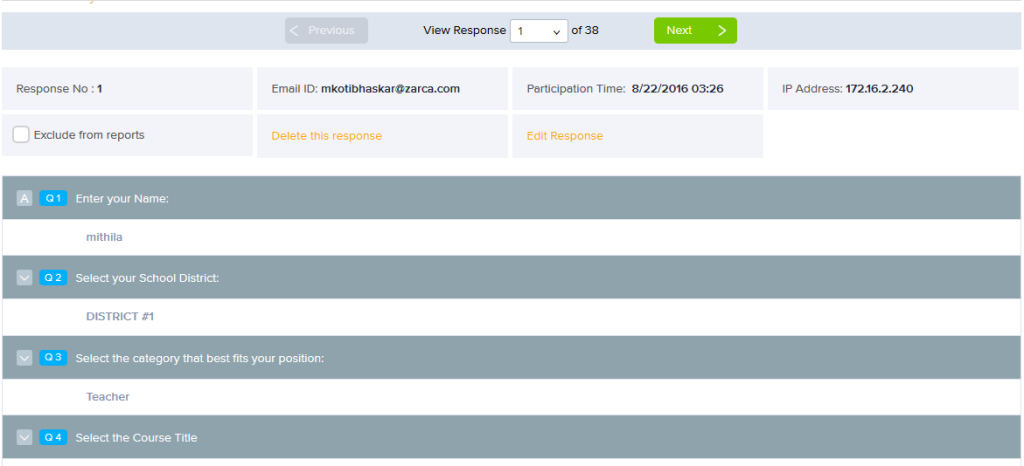Select the 'Enter your Name' question header
Viewport: 1024px width, 466px height.
coord(122,198)
